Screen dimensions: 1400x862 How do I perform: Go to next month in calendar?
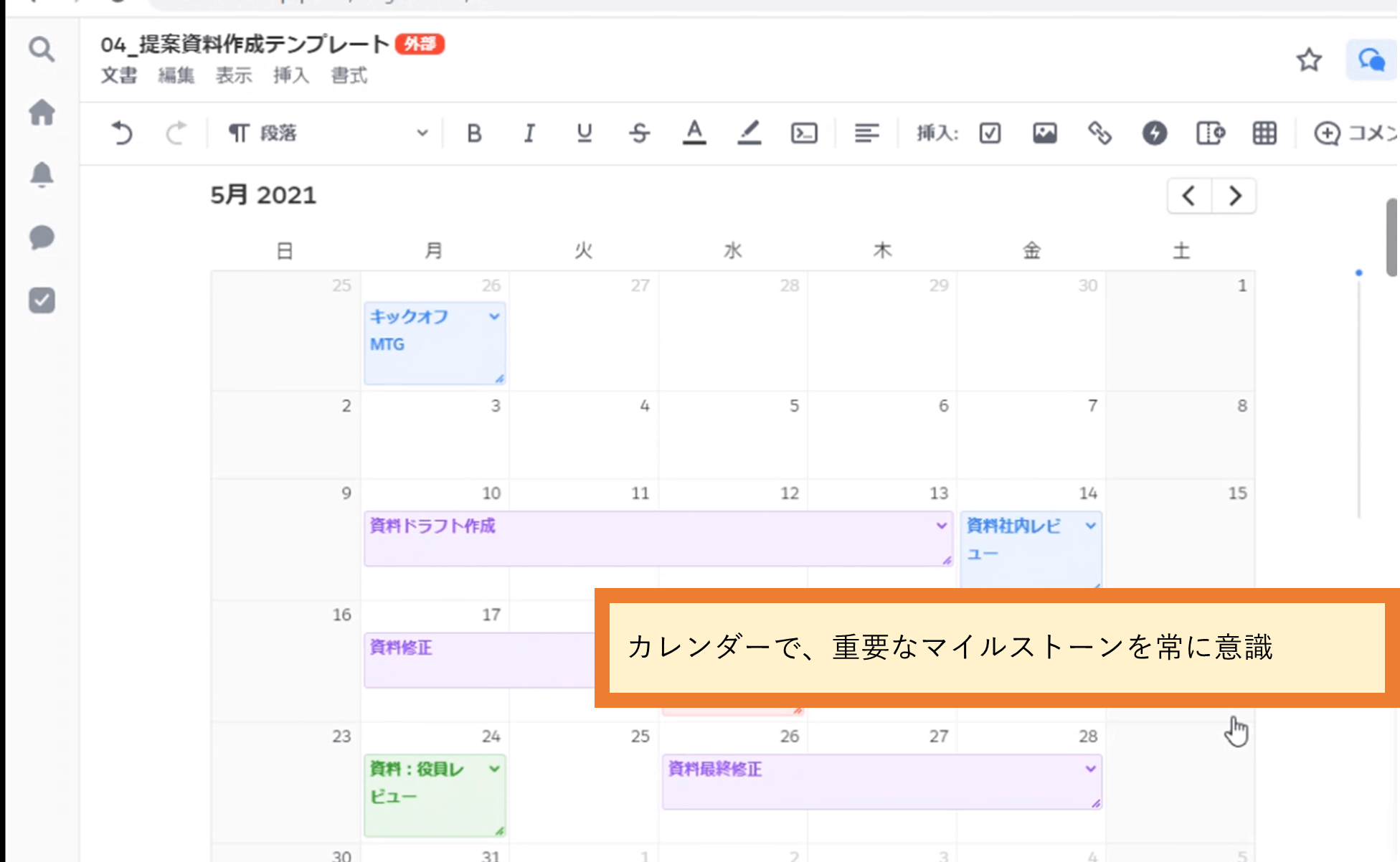pos(1234,196)
